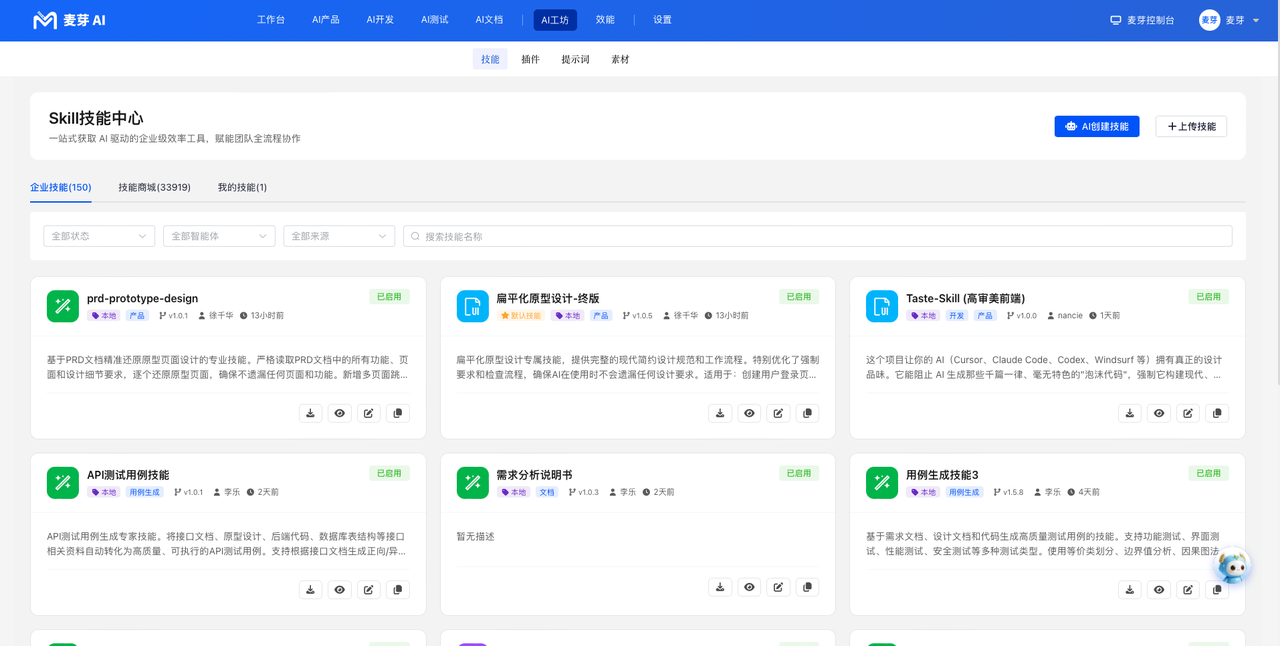1280x646 pixels.
Task: Copy the prd-prototype-design skill
Action: coord(398,413)
